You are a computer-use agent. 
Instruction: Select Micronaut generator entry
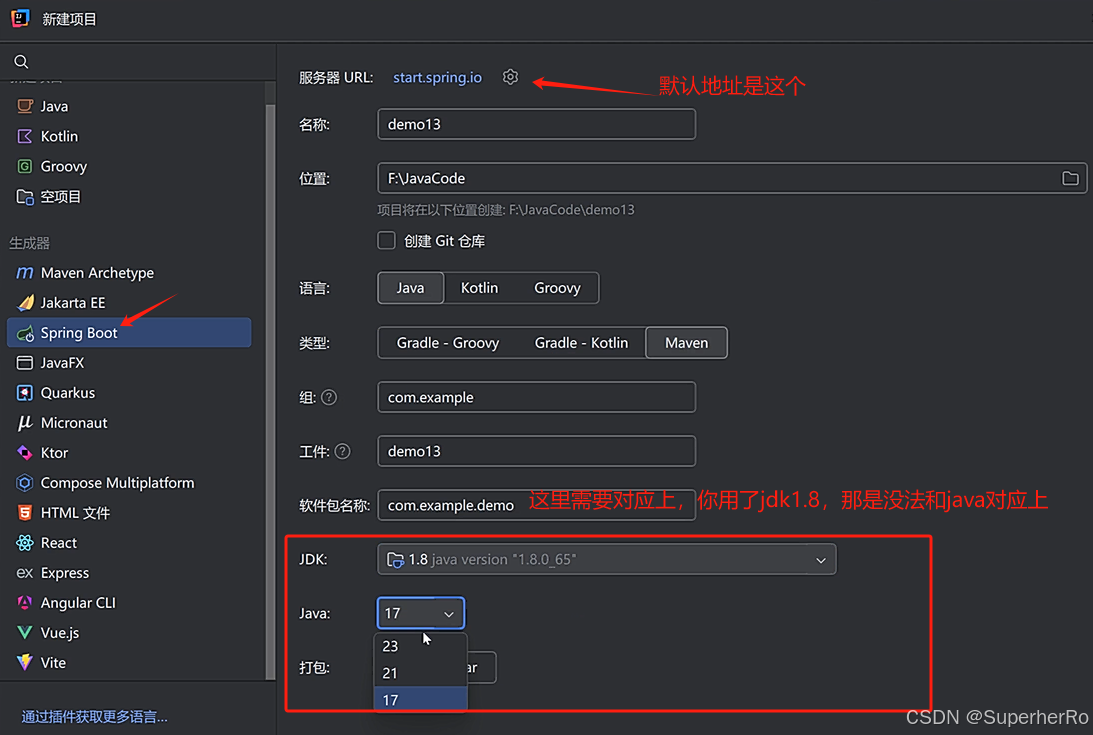(x=129, y=423)
